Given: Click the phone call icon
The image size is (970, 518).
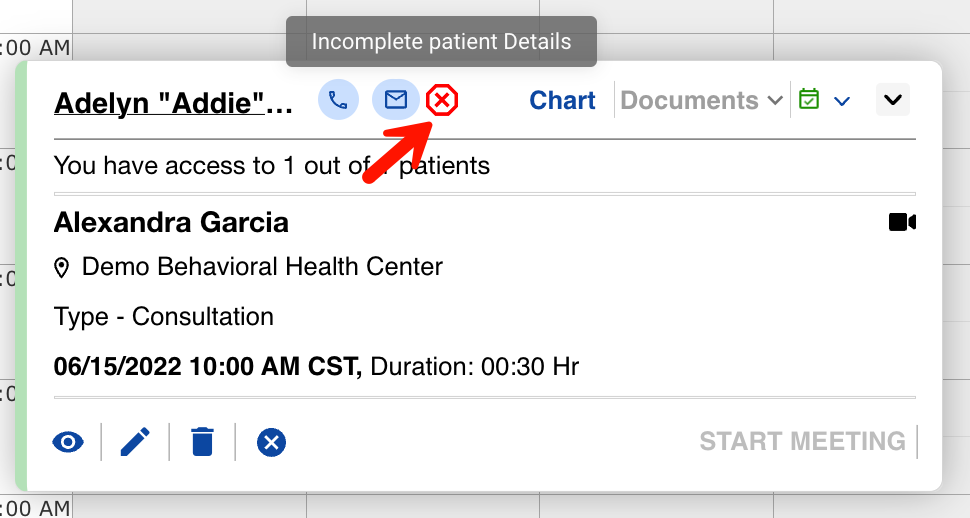Looking at the screenshot, I should point(339,100).
